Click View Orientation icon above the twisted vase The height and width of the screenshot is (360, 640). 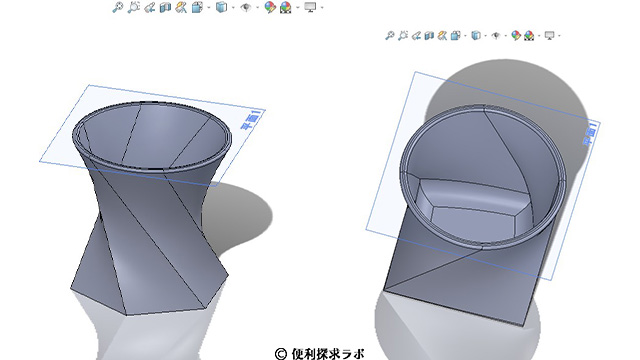click(197, 7)
